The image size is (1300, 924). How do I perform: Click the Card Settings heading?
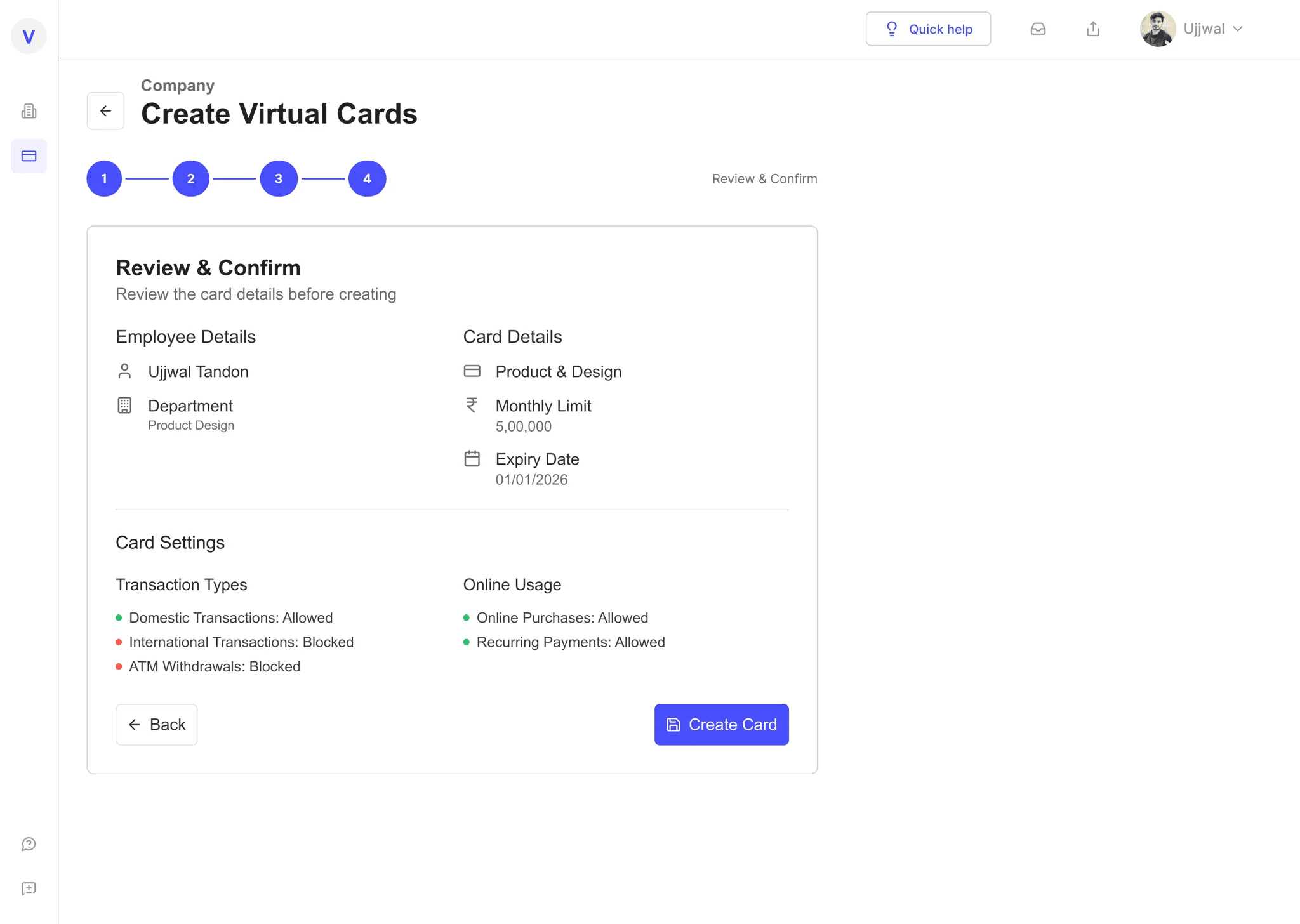[x=170, y=543]
